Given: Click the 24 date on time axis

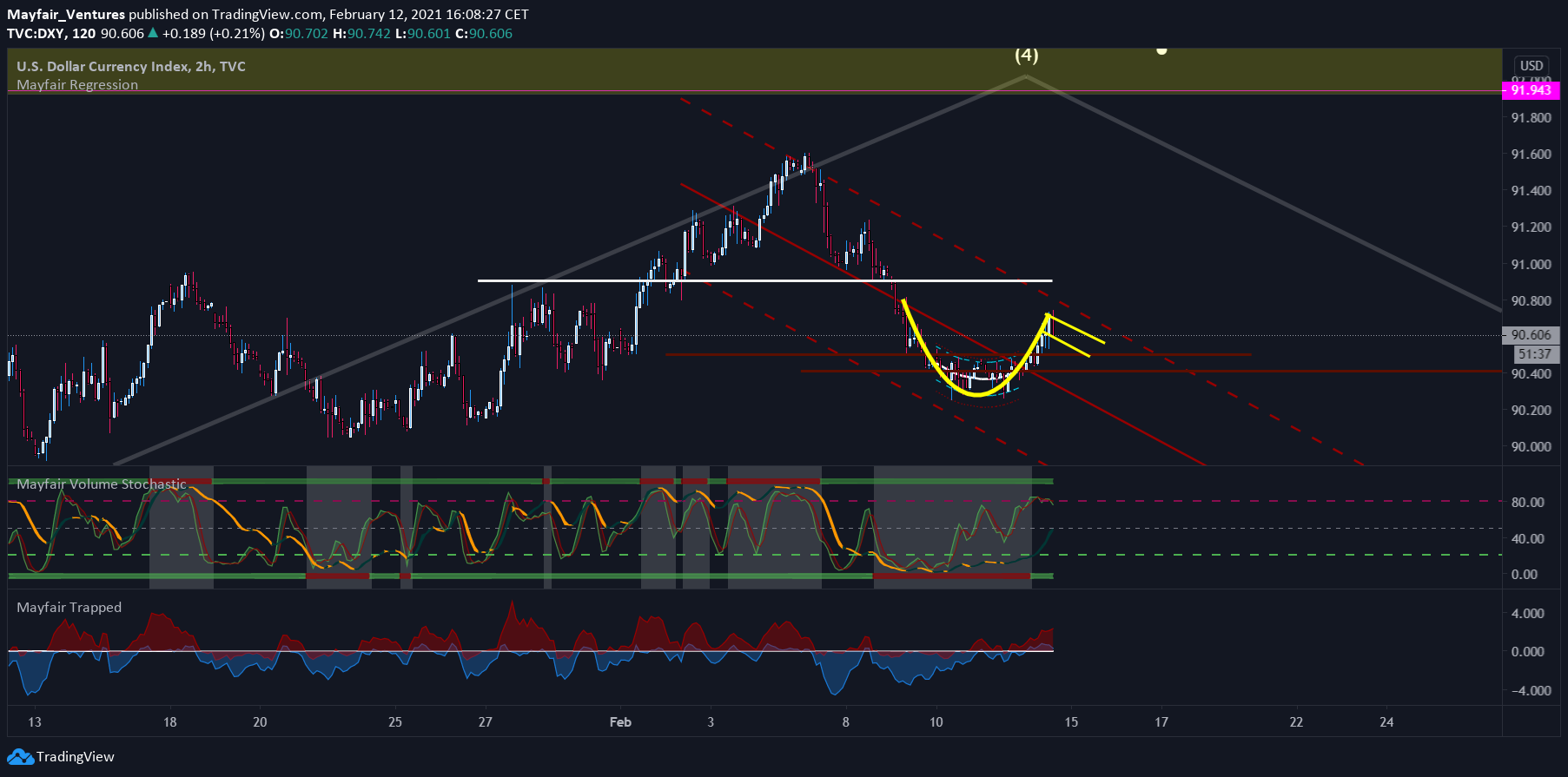Looking at the screenshot, I should [1387, 722].
